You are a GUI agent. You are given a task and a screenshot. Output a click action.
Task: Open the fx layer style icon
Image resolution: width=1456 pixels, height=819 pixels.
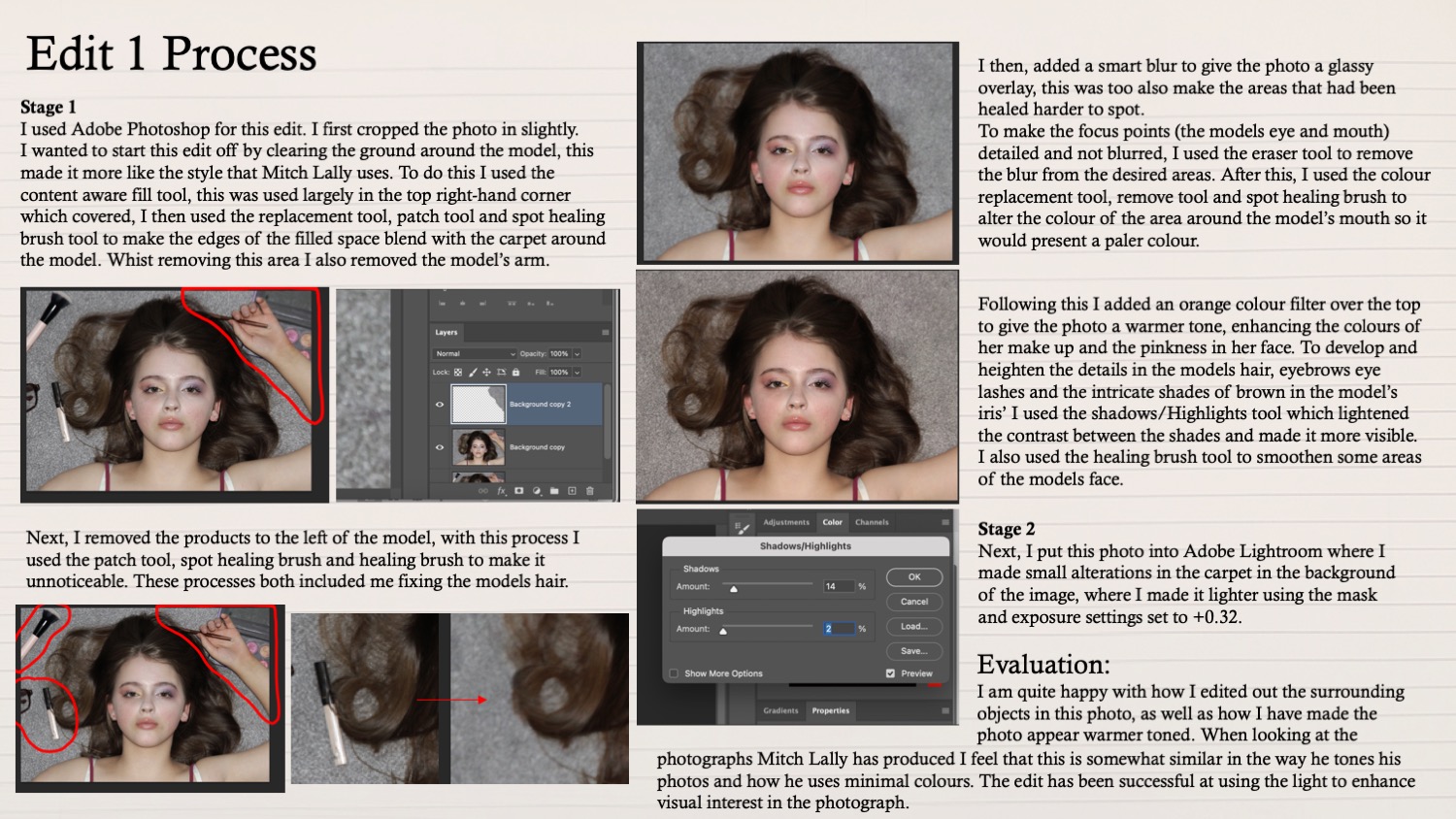[502, 491]
